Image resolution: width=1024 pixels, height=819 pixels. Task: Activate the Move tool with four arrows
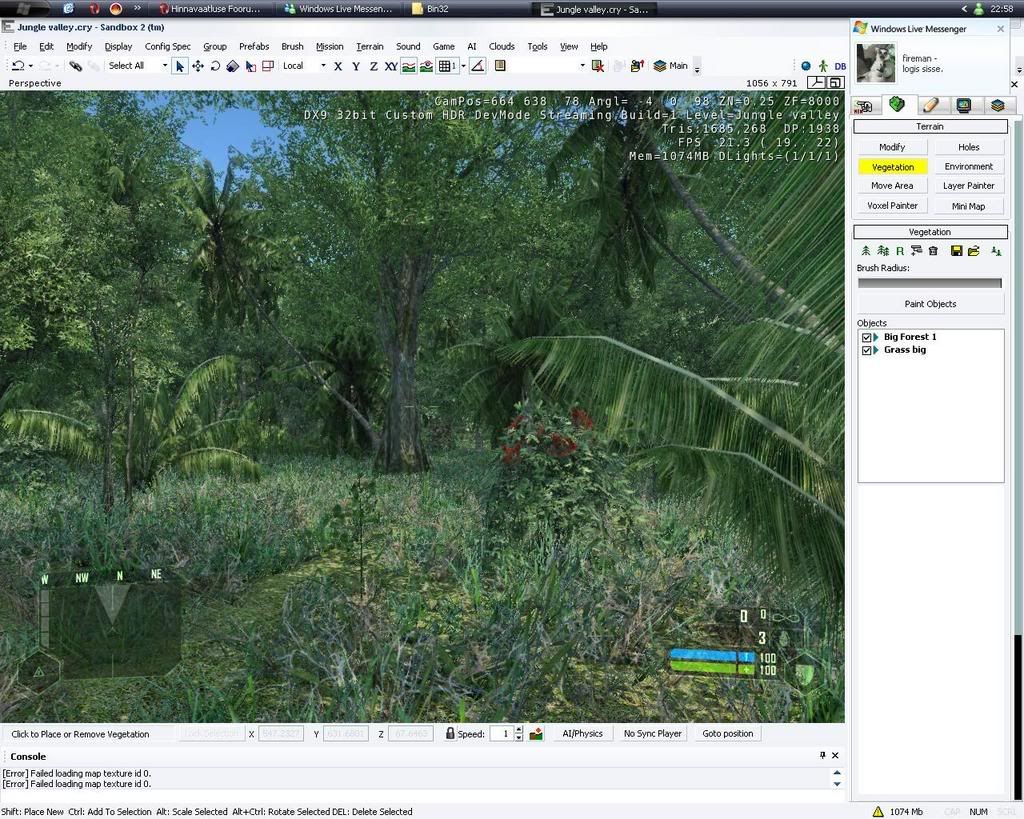click(197, 66)
